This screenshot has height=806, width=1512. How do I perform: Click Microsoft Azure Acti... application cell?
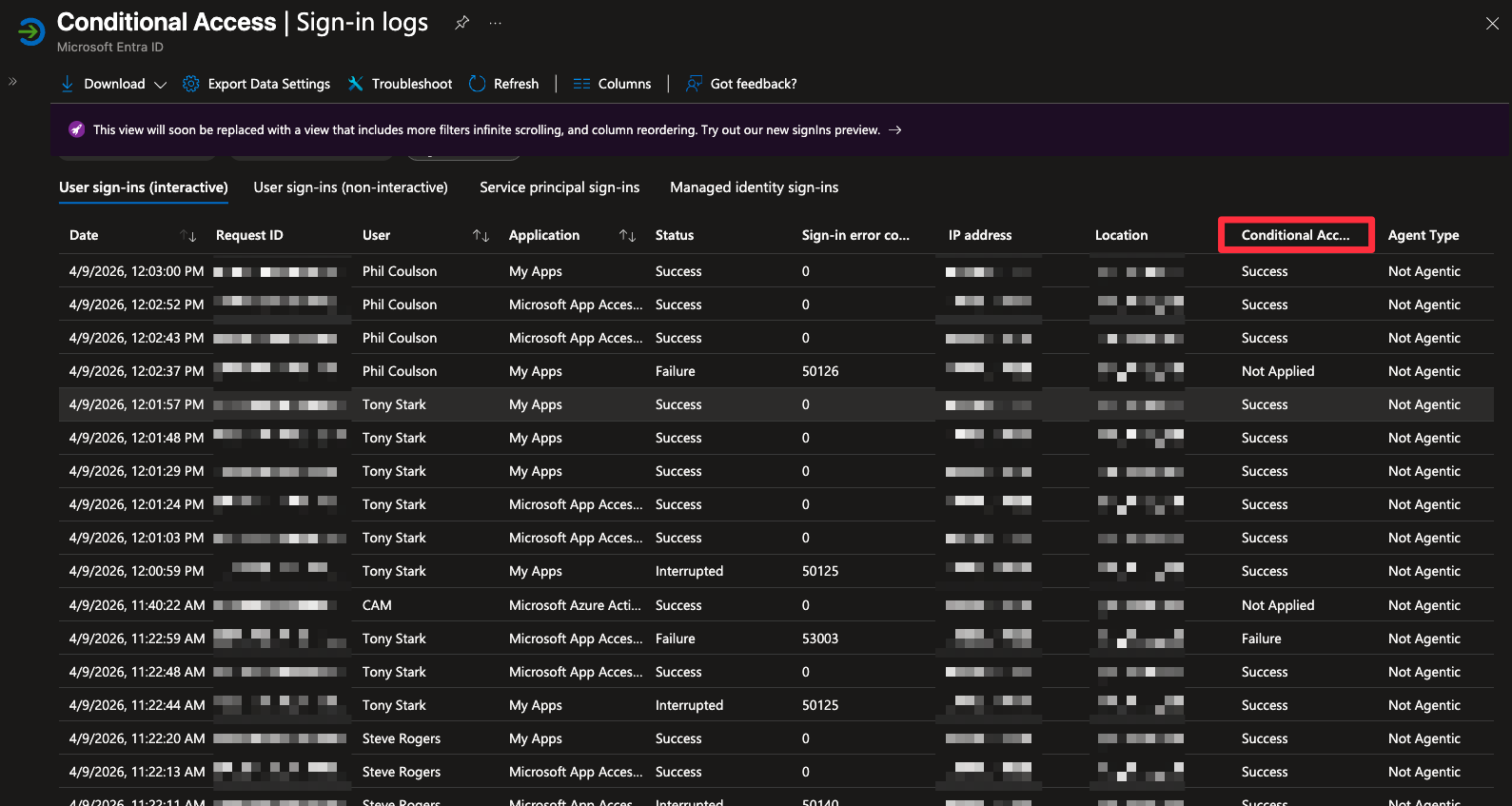pos(575,605)
